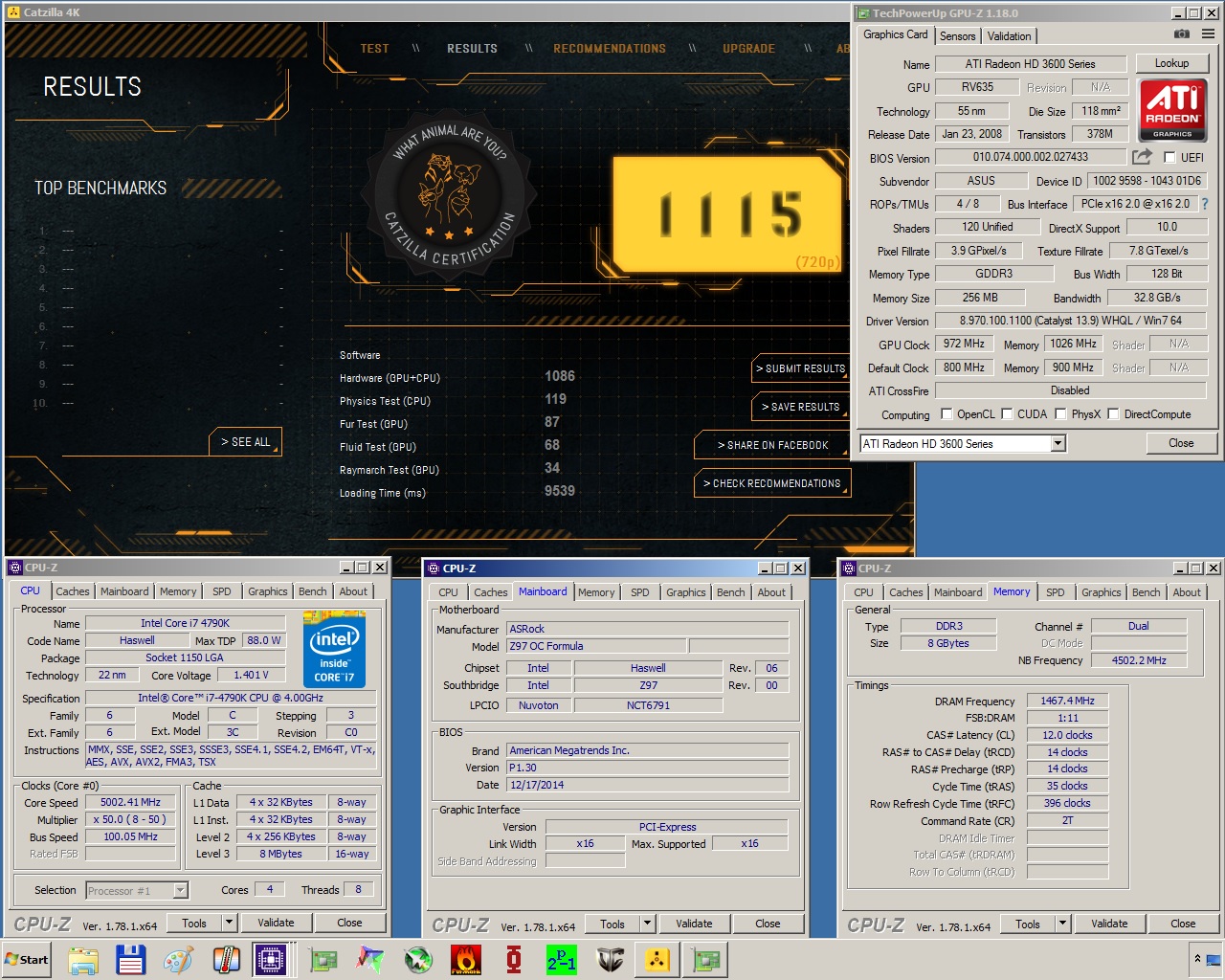Click Loading Time value 9539

(x=560, y=491)
